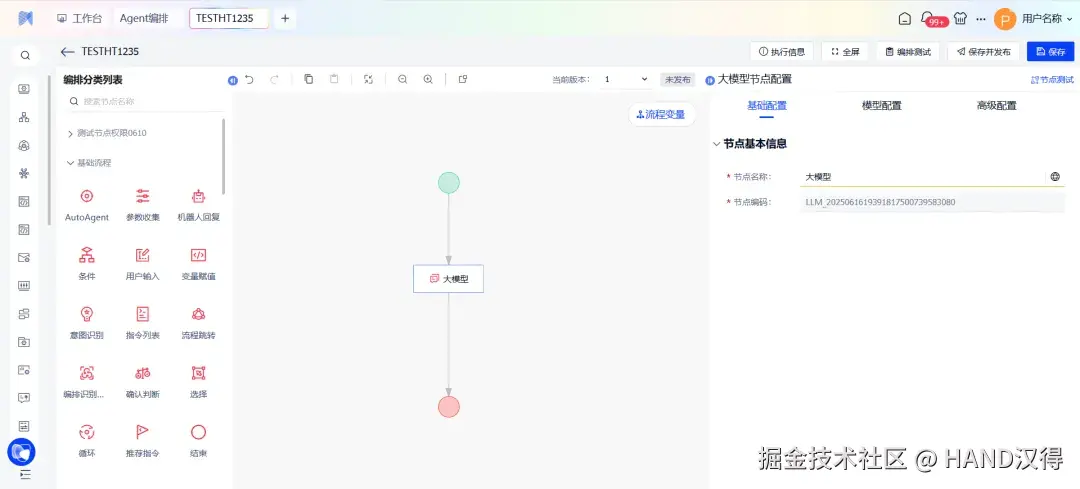
Task: Select the 参数收集 node icon
Action: click(143, 196)
